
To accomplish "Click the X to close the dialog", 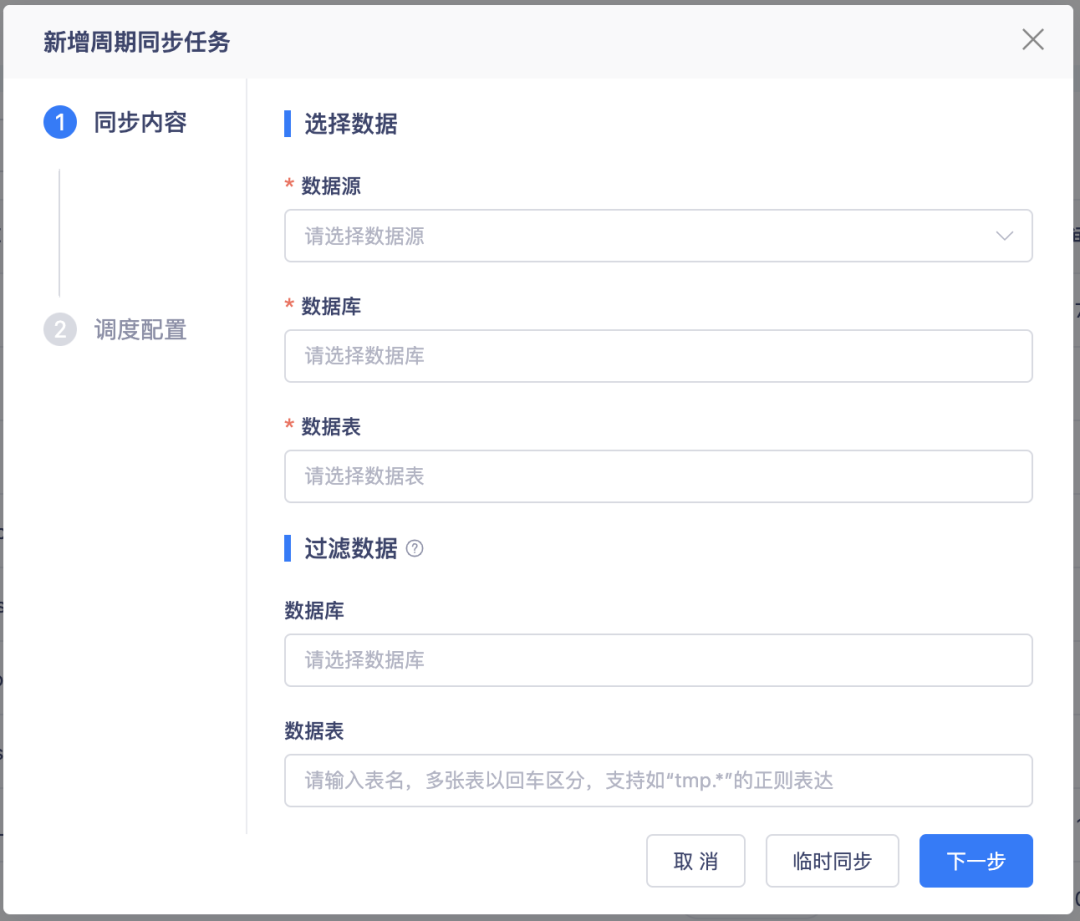I will tap(1032, 40).
